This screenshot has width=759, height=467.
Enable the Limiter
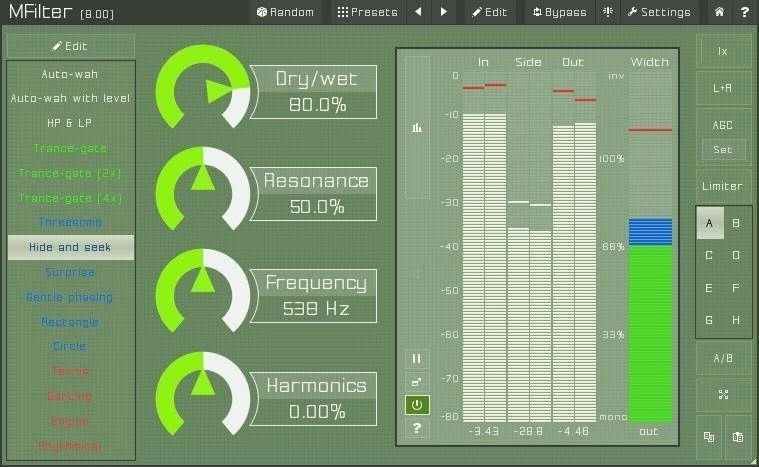click(x=722, y=186)
